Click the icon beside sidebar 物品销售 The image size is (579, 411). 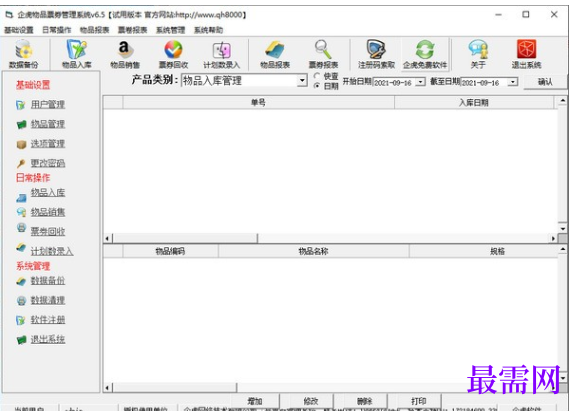(x=21, y=212)
